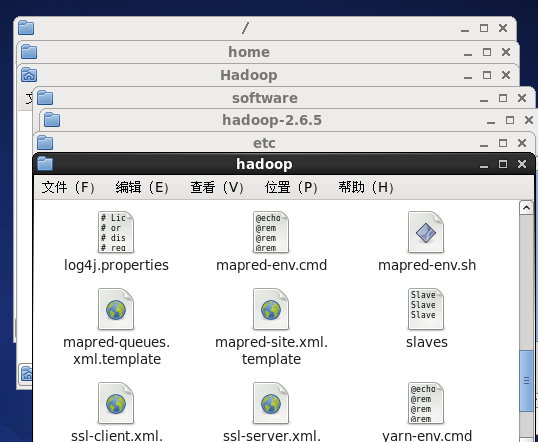
Task: Click the folder icon in home window title
Action: [29, 52]
